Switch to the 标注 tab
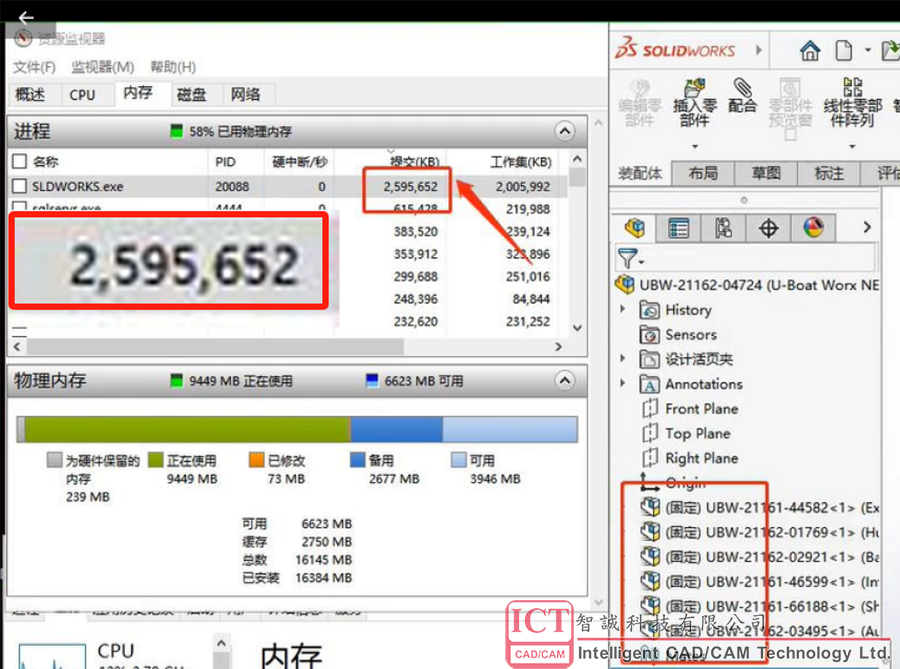Screen dimensions: 900x669 829,173
